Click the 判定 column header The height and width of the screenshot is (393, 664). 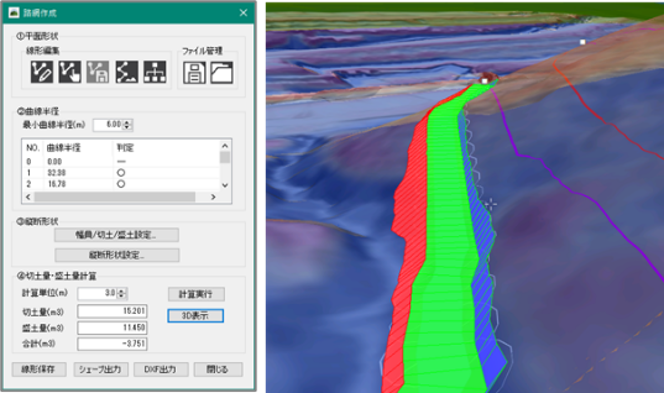[125, 148]
